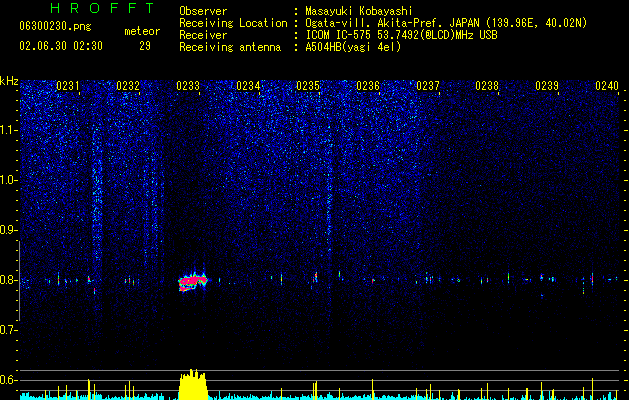Image resolution: width=629 pixels, height=400 pixels.
Task: Click the 0231 time marker
Action: click(67, 86)
